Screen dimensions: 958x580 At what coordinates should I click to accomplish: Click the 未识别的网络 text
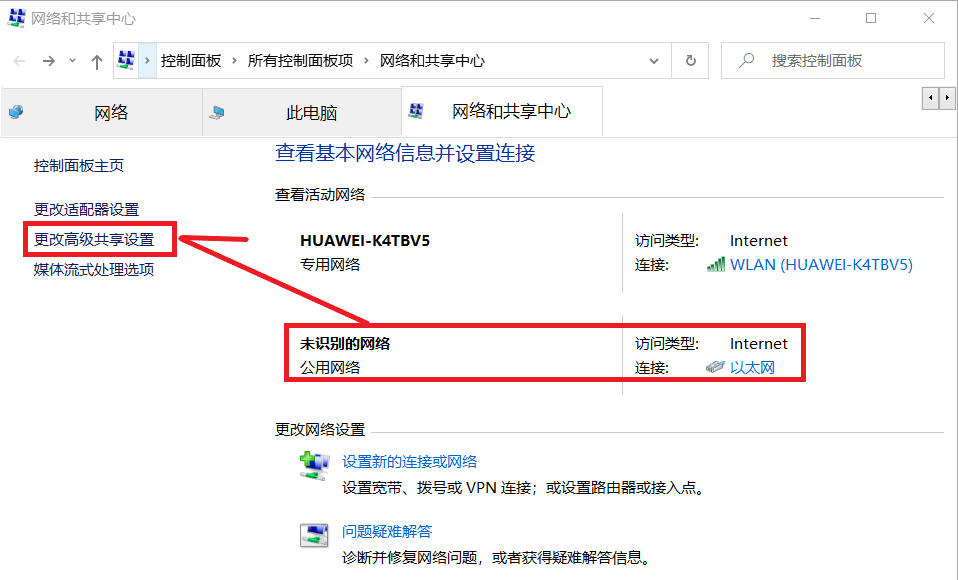tap(345, 343)
